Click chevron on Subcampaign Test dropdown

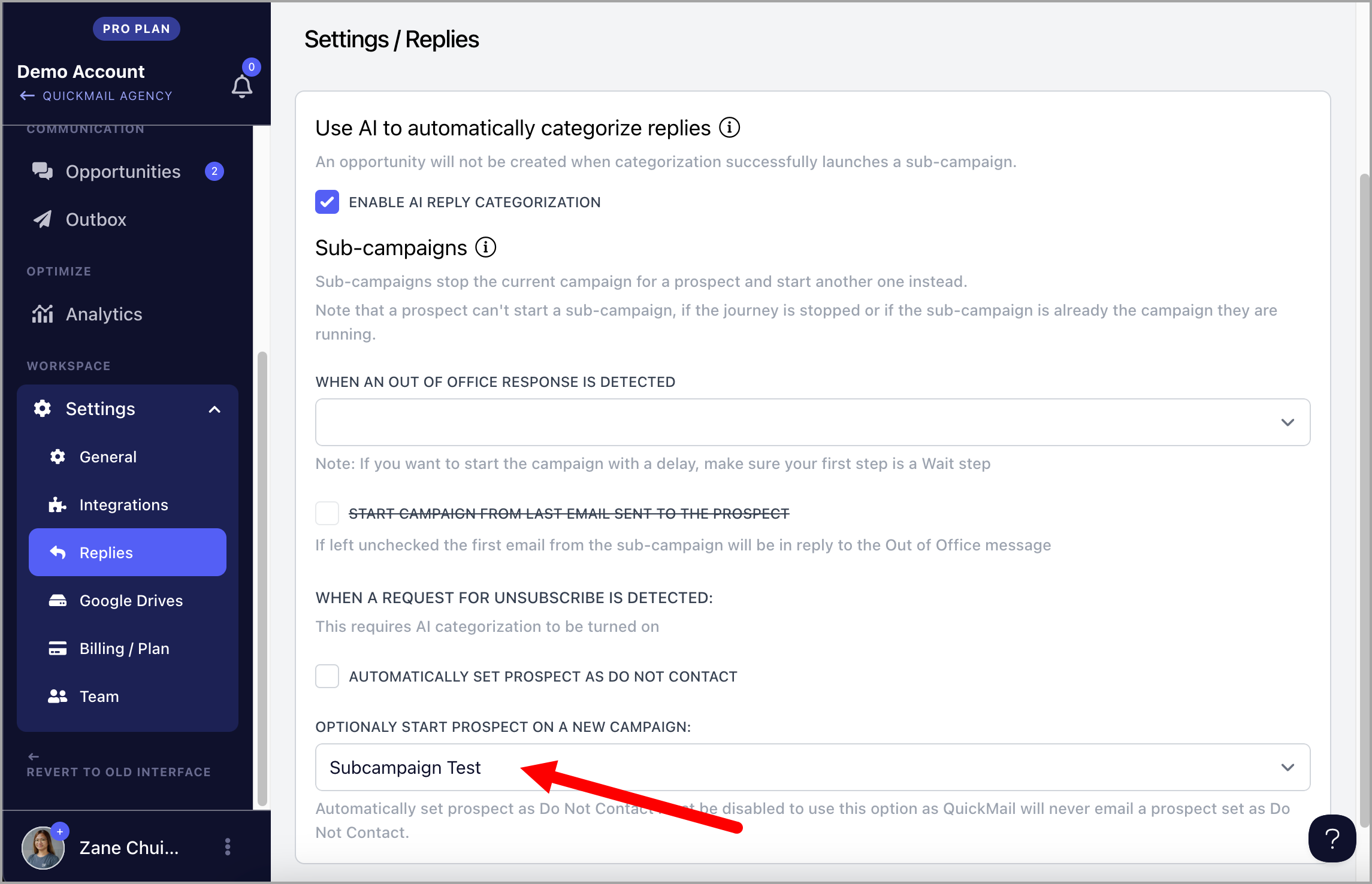(1288, 767)
